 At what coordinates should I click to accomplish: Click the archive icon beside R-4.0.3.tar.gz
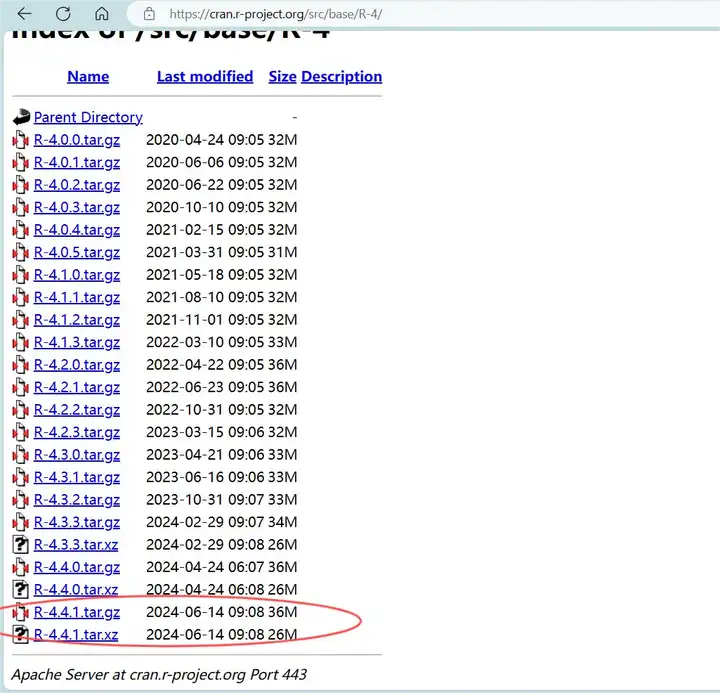[20, 207]
